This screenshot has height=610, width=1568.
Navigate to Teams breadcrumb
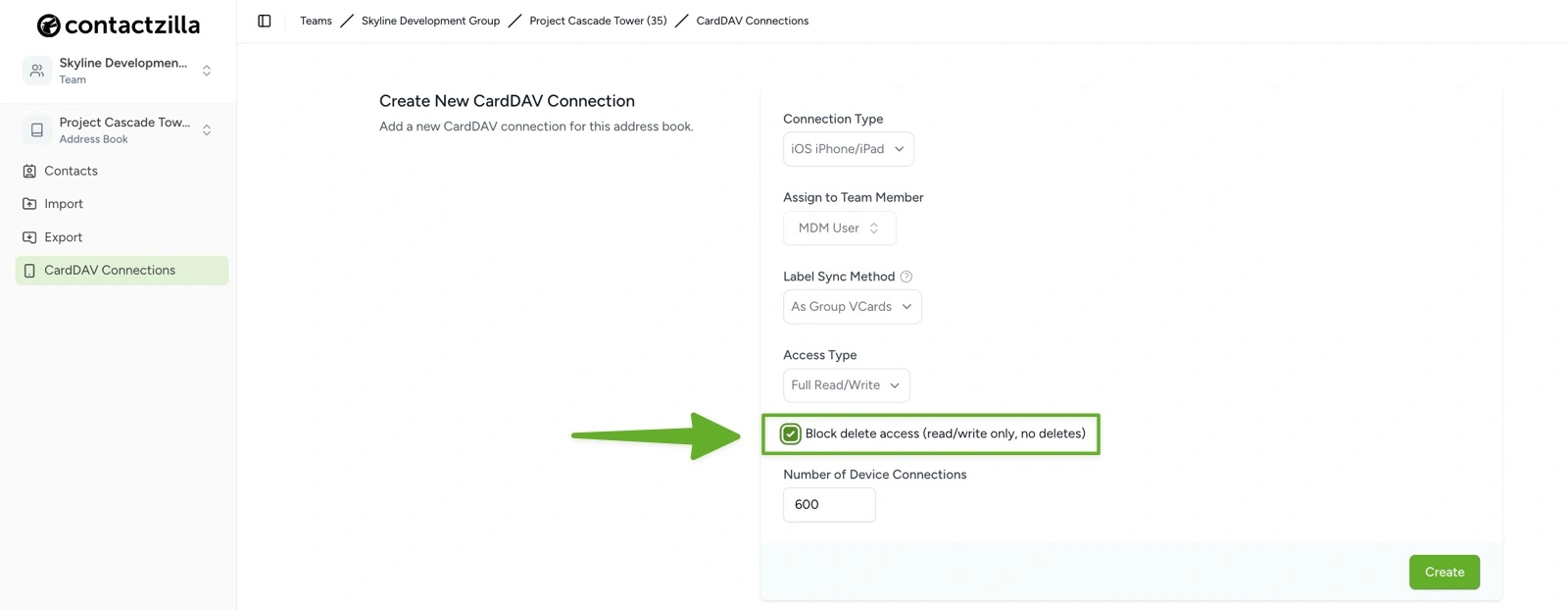pos(316,20)
